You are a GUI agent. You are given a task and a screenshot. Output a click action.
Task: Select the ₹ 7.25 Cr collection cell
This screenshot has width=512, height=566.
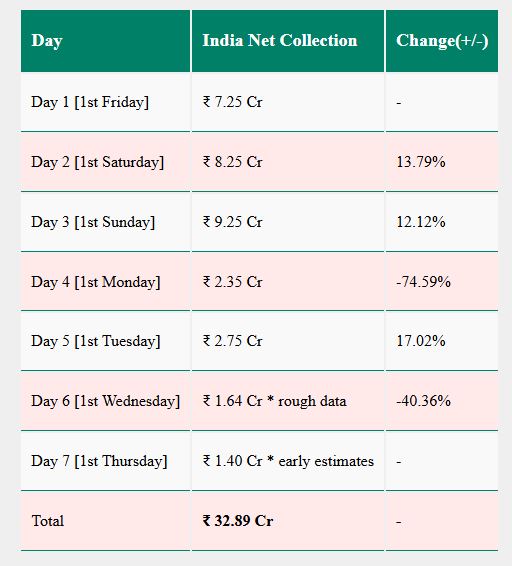click(x=288, y=102)
